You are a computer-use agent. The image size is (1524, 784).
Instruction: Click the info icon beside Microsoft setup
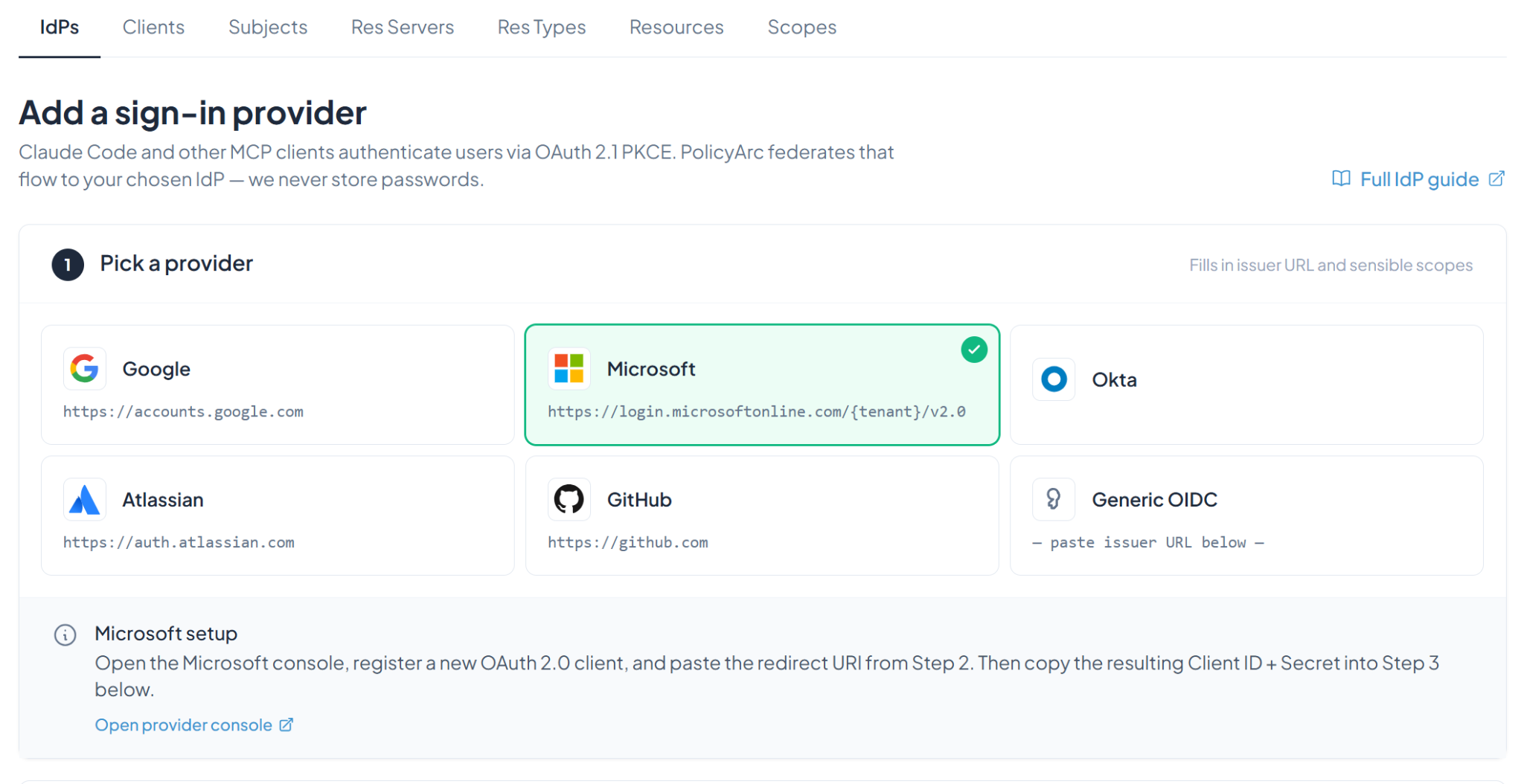coord(65,634)
